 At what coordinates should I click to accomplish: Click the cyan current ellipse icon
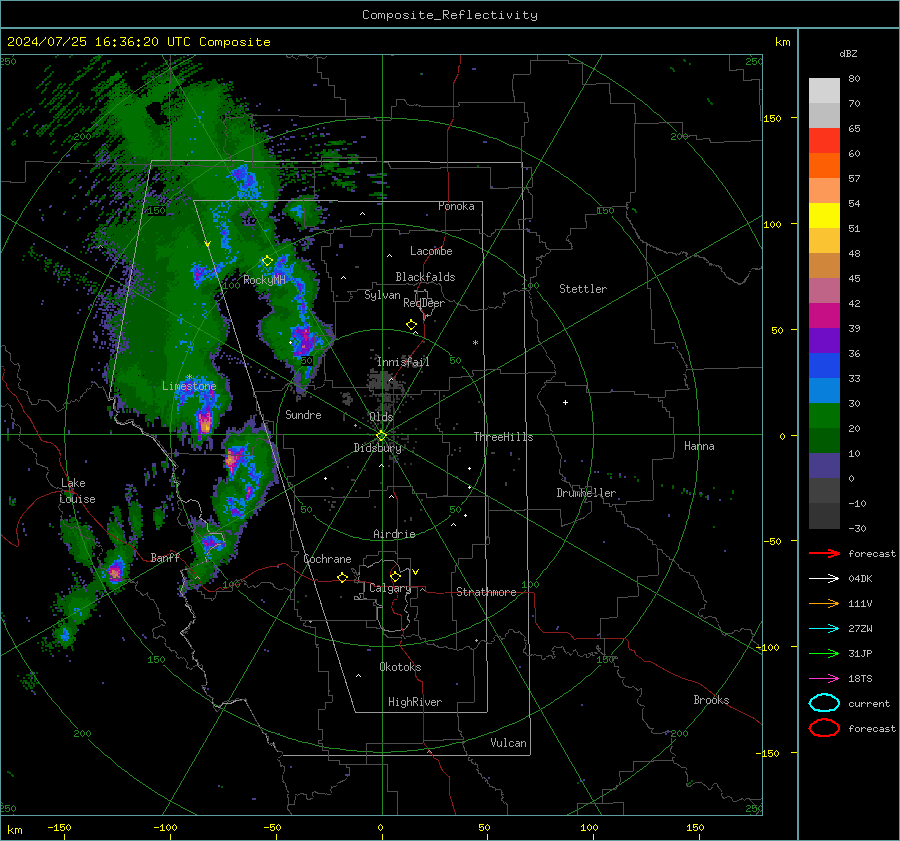tap(824, 703)
